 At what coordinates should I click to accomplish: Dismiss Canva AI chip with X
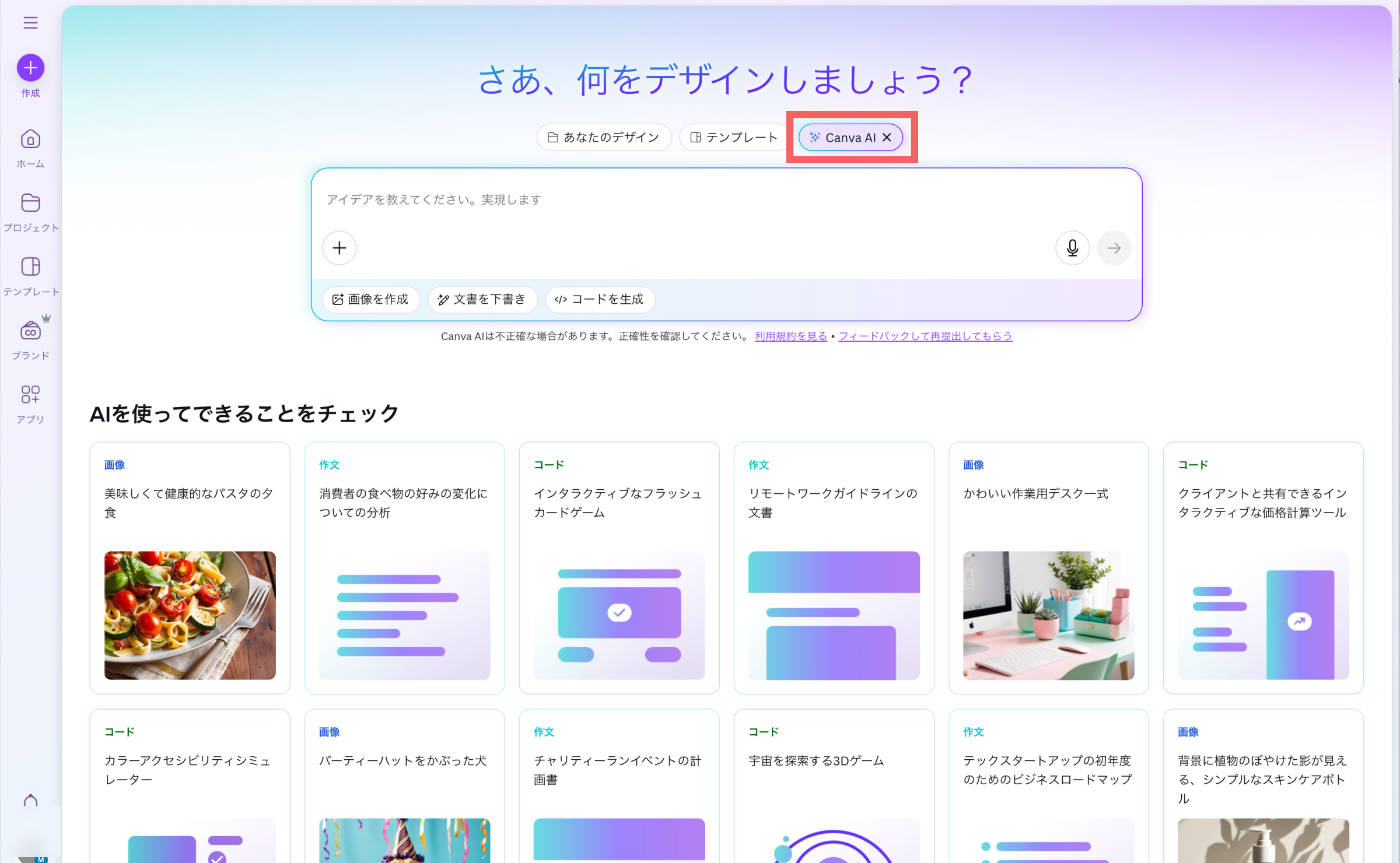(x=887, y=137)
